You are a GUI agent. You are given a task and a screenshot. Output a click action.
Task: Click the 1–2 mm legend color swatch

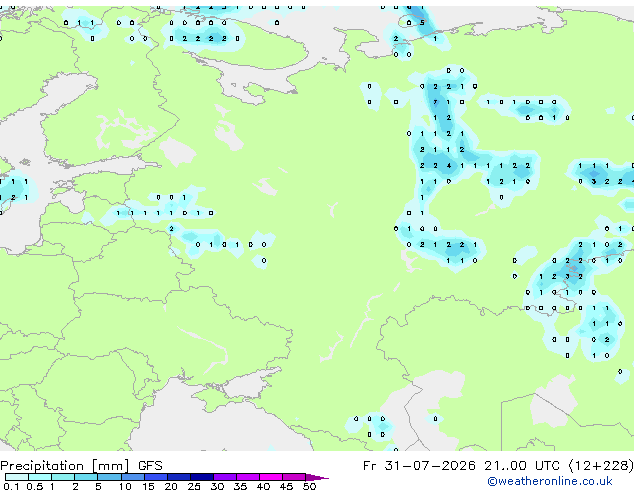(63, 477)
